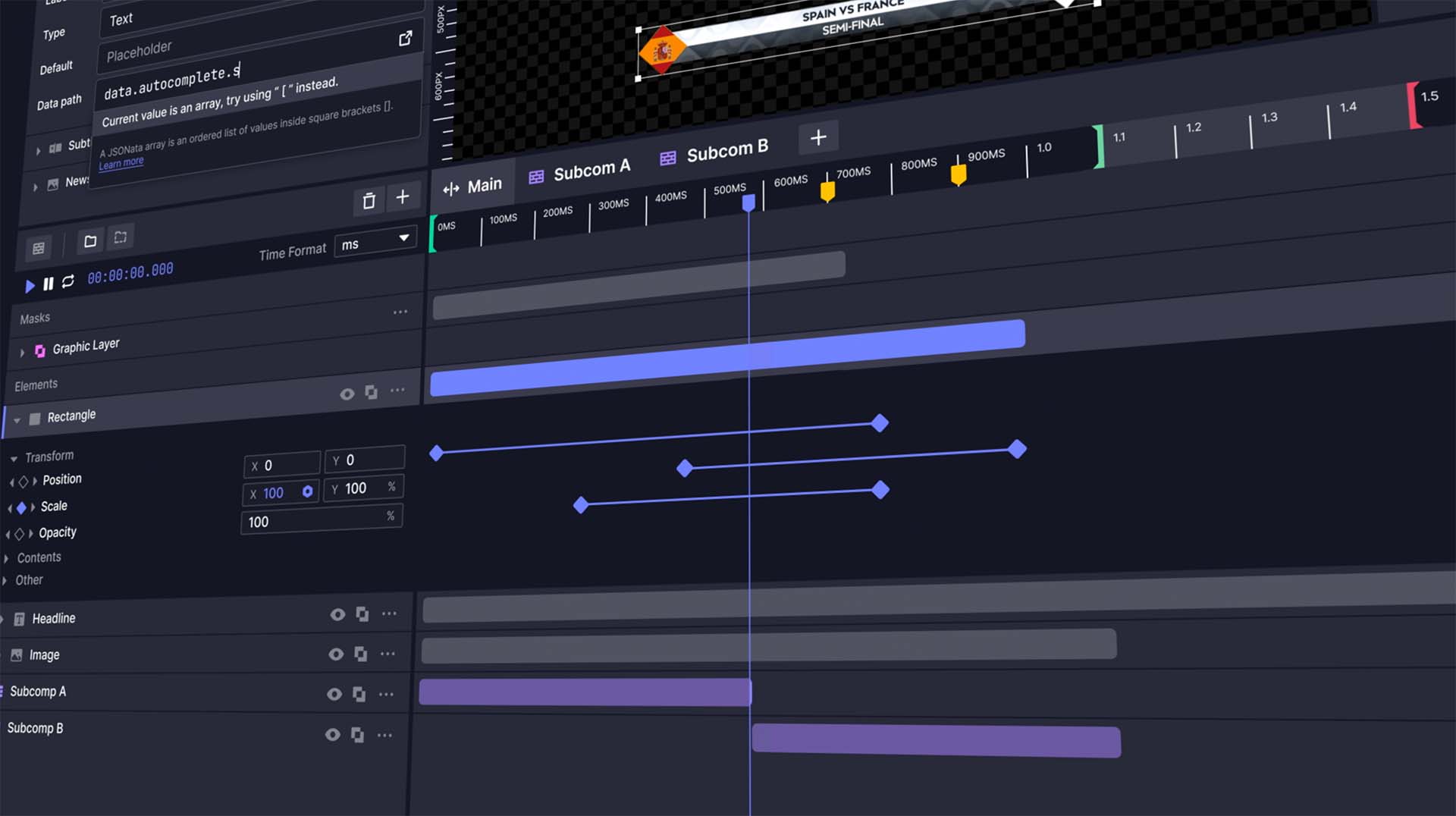This screenshot has width=1456, height=816.
Task: Go to previous Position keyframe
Action: [x=11, y=482]
